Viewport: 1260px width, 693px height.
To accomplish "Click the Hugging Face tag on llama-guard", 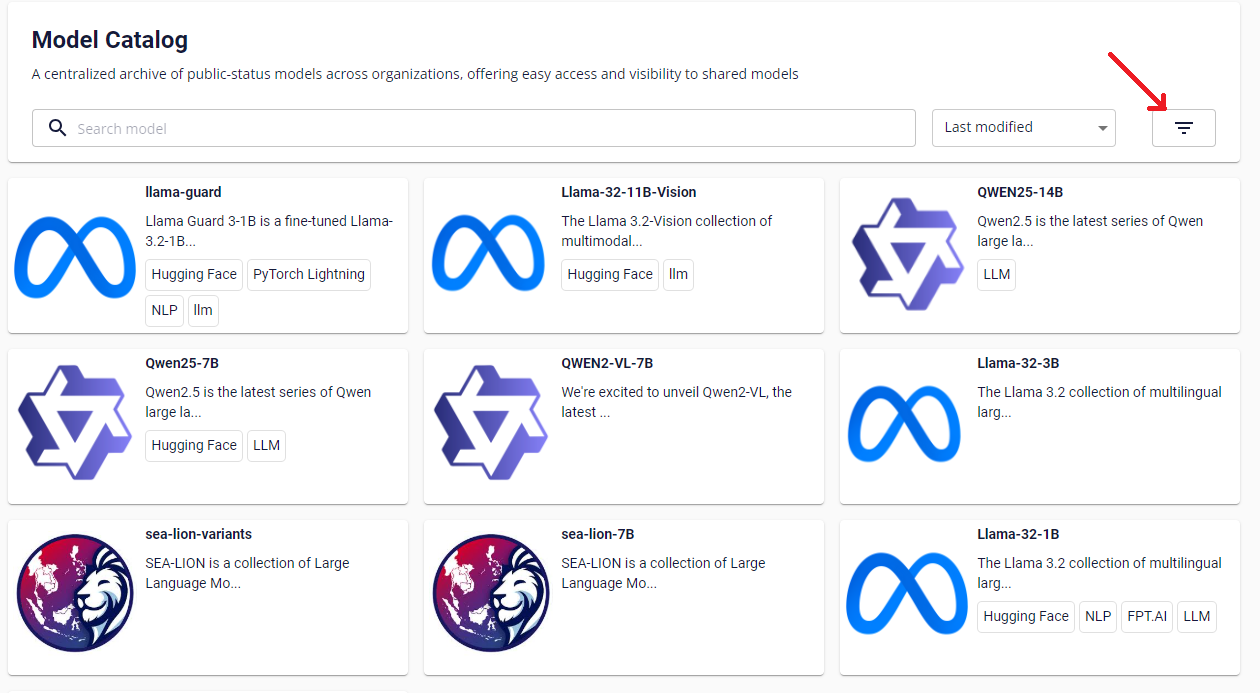I will tap(195, 275).
